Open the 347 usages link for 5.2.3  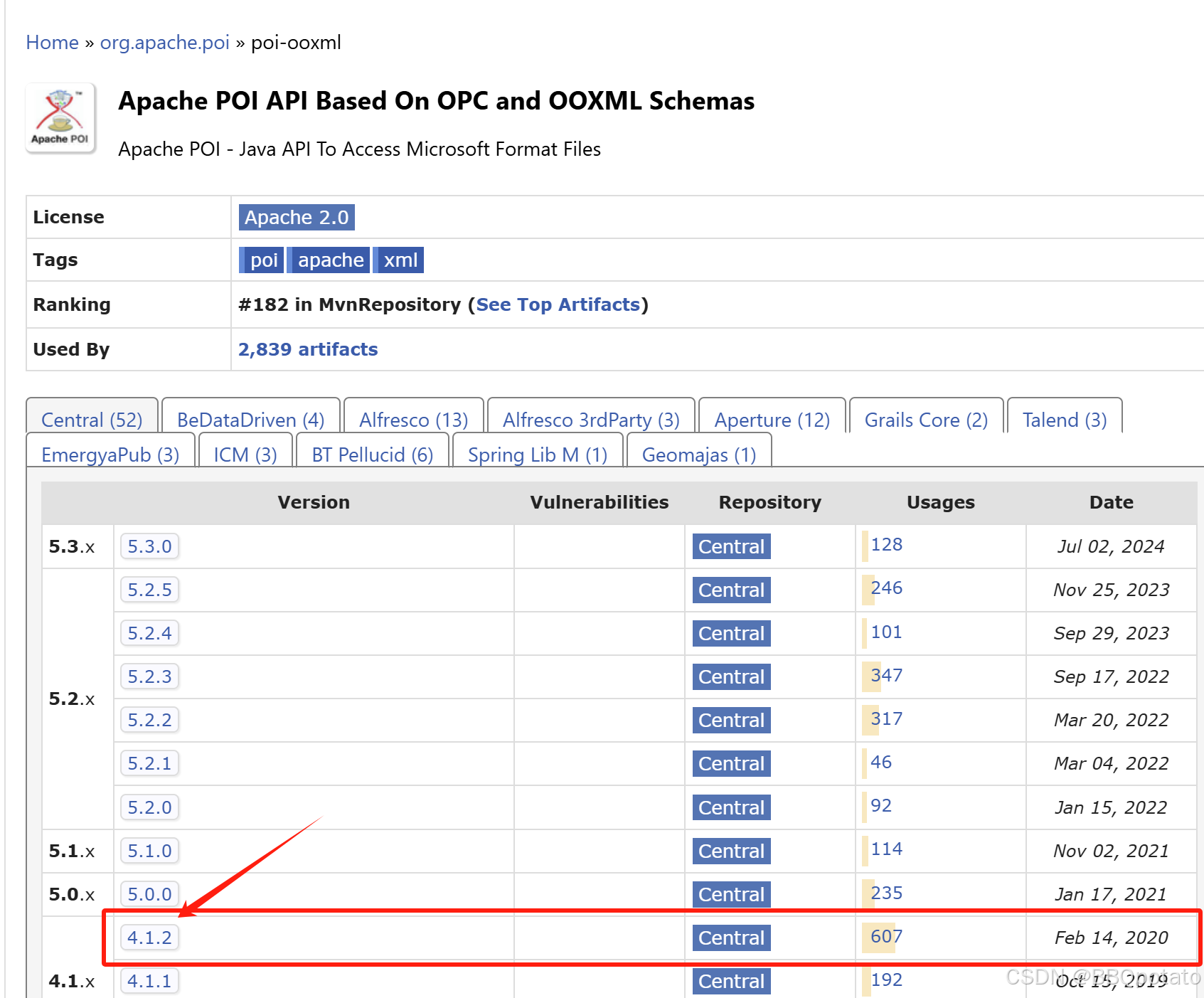886,676
